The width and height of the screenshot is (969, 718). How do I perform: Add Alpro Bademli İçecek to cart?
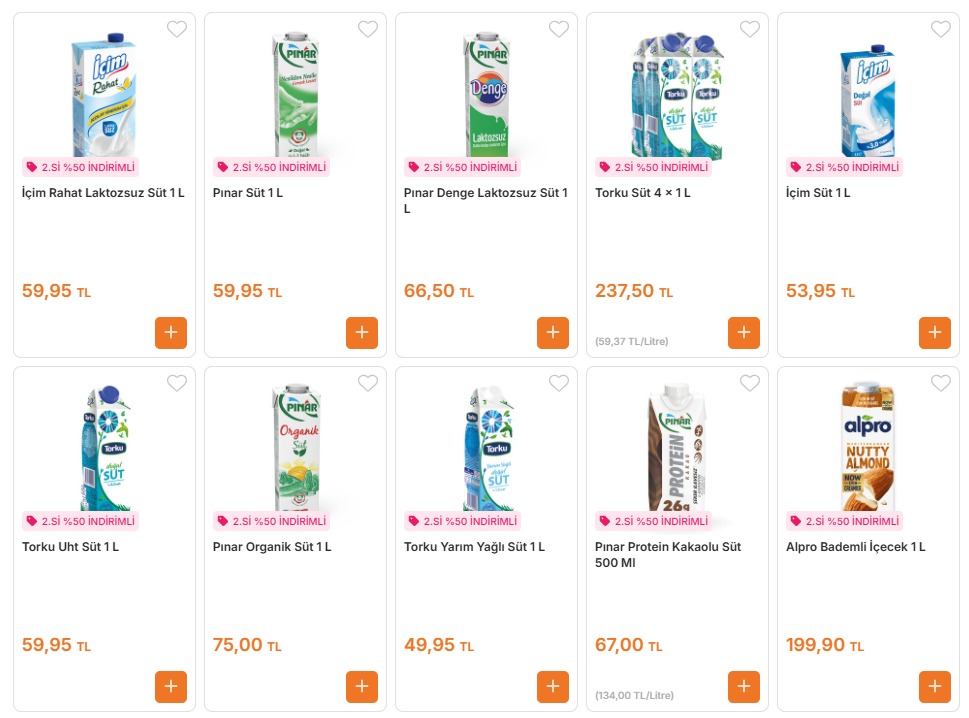tap(935, 687)
